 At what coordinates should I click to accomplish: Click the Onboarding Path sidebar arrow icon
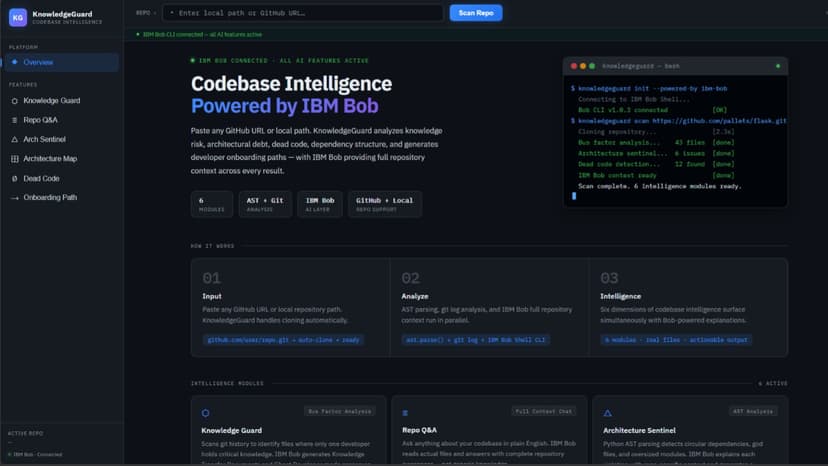[15, 198]
